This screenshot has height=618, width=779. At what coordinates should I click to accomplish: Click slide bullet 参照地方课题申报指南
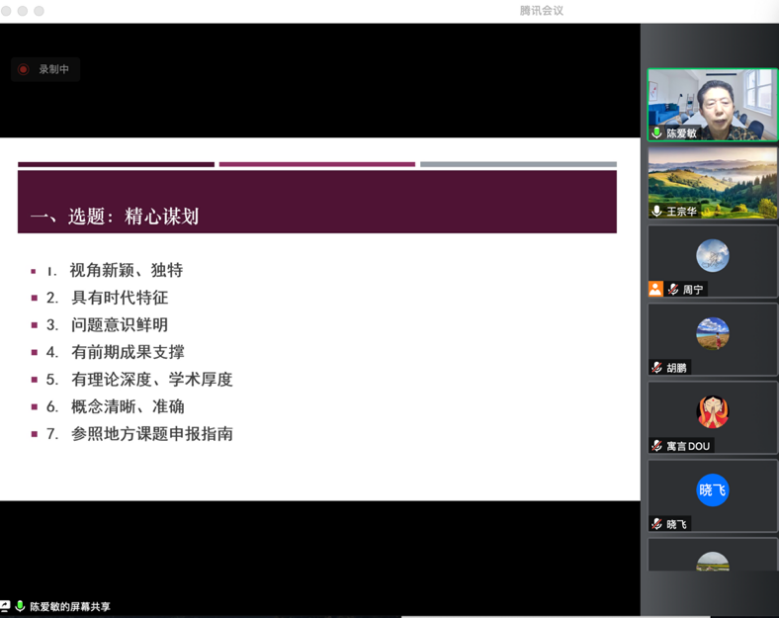click(x=152, y=434)
